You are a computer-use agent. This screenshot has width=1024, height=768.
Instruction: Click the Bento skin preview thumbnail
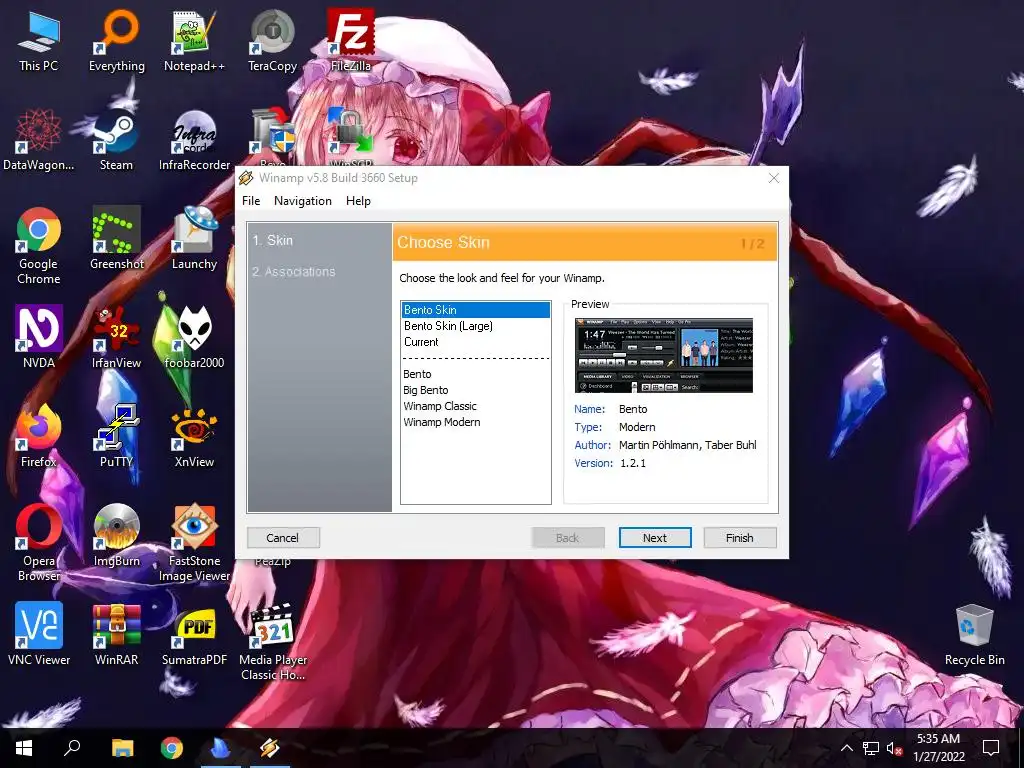click(x=664, y=355)
